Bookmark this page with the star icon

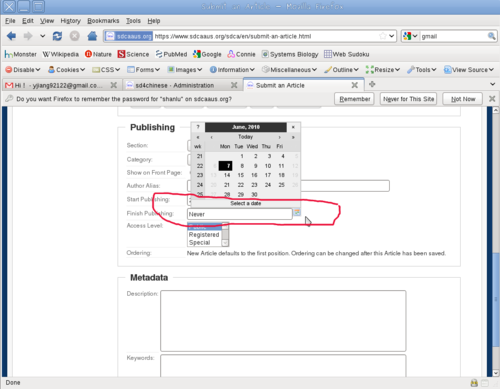[x=383, y=36]
